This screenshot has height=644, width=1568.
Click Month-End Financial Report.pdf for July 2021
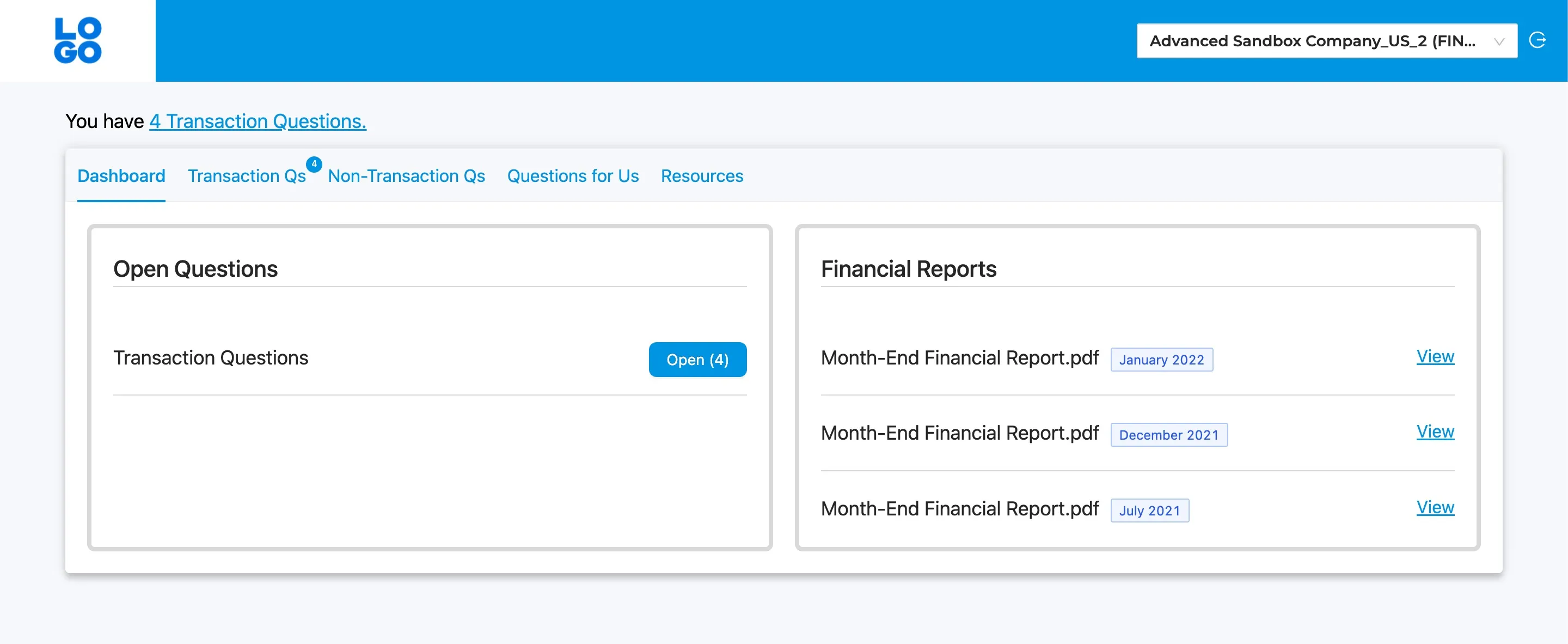959,509
